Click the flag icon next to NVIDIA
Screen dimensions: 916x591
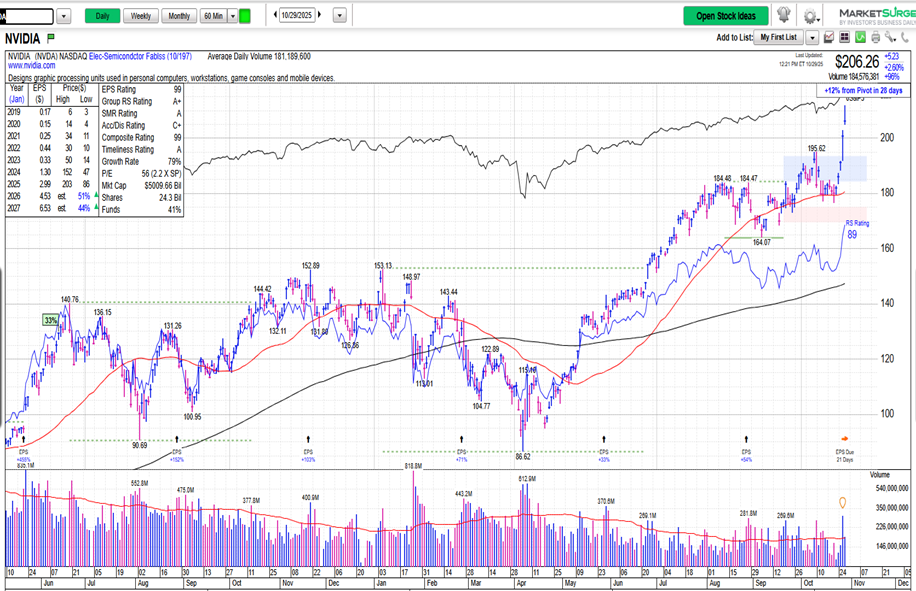50,39
